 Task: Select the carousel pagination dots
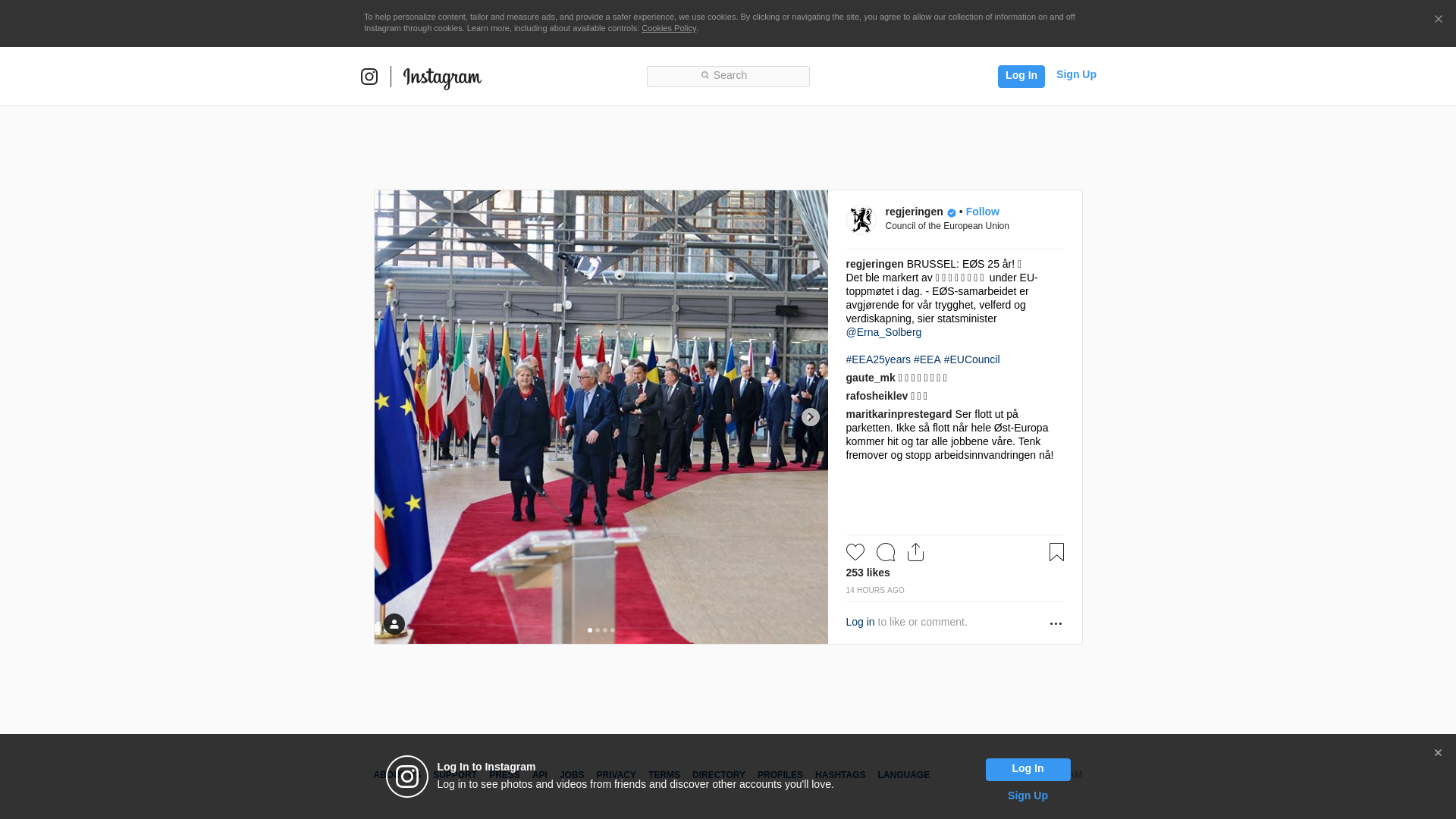coord(601,630)
